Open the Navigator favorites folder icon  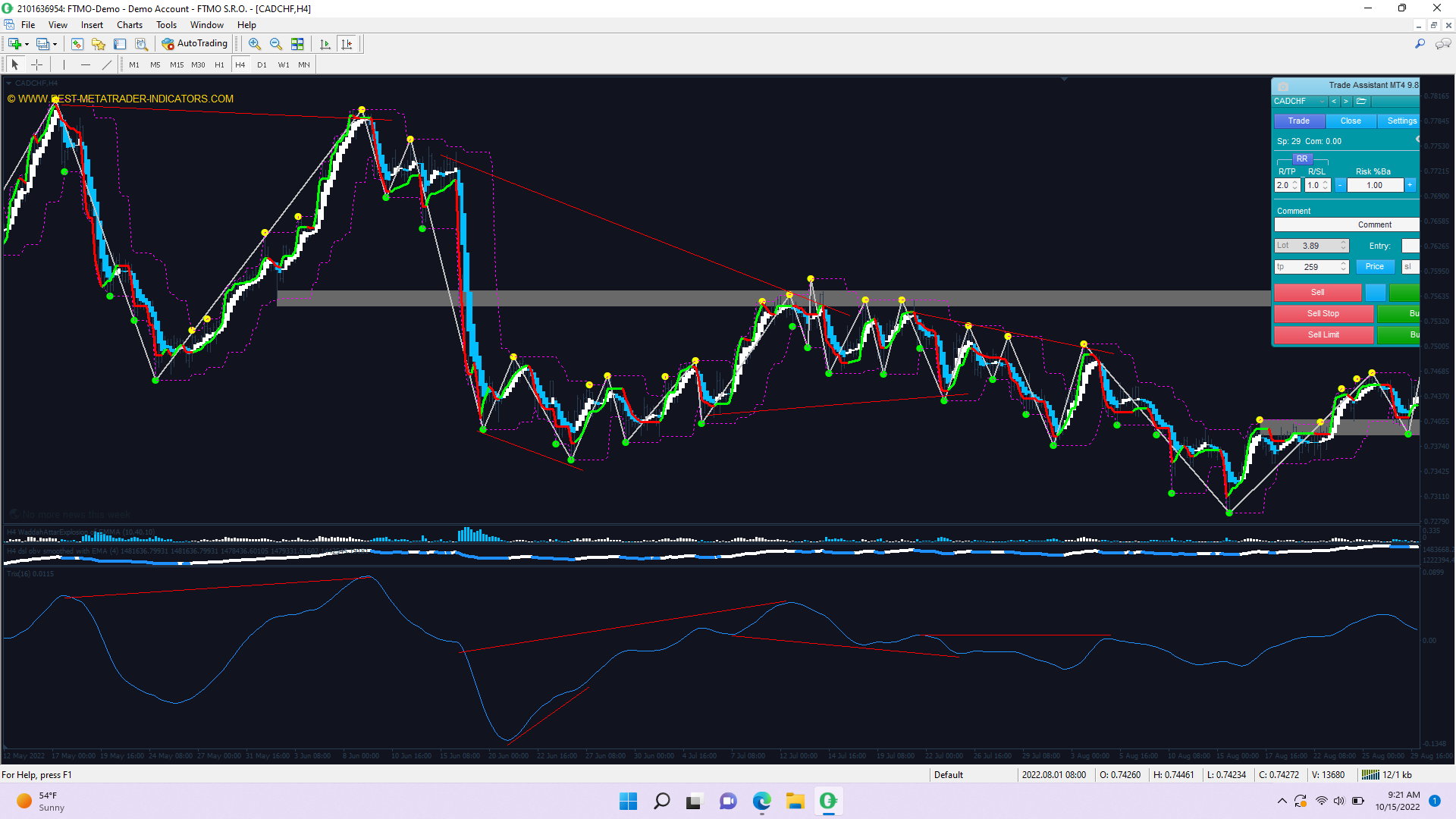tap(99, 44)
